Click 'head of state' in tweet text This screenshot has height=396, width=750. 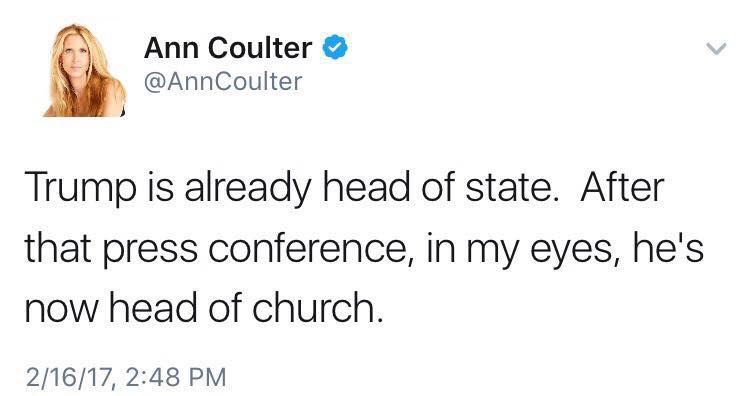click(x=441, y=187)
